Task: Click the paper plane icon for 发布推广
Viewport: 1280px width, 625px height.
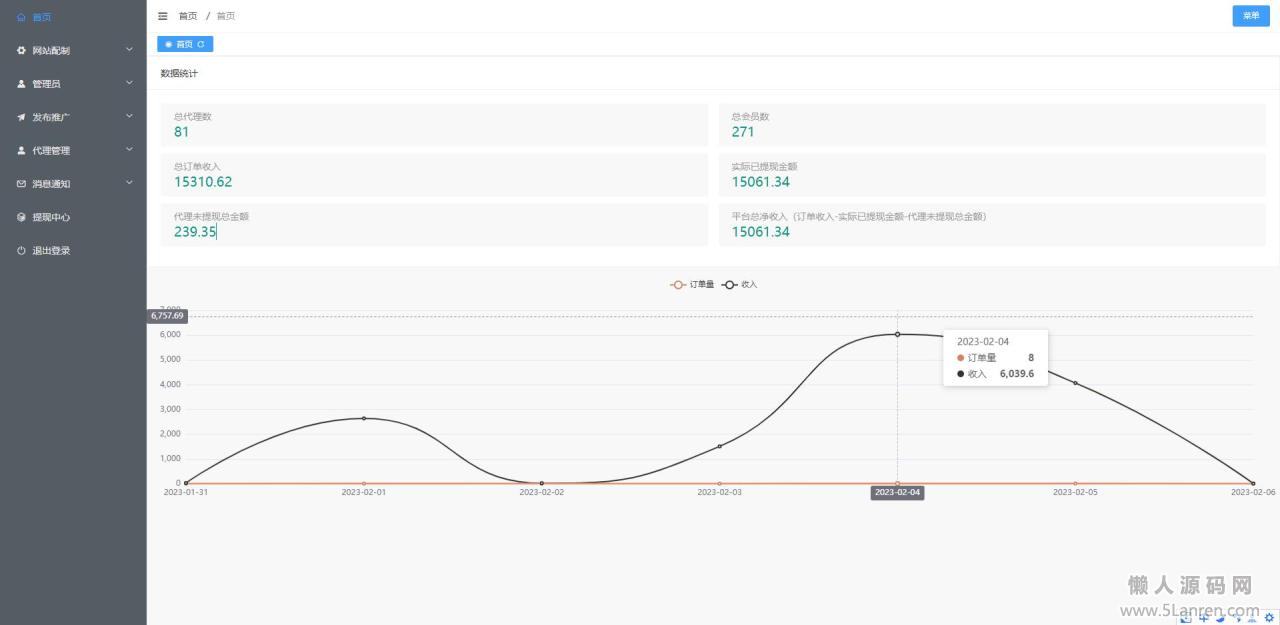Action: tap(22, 117)
